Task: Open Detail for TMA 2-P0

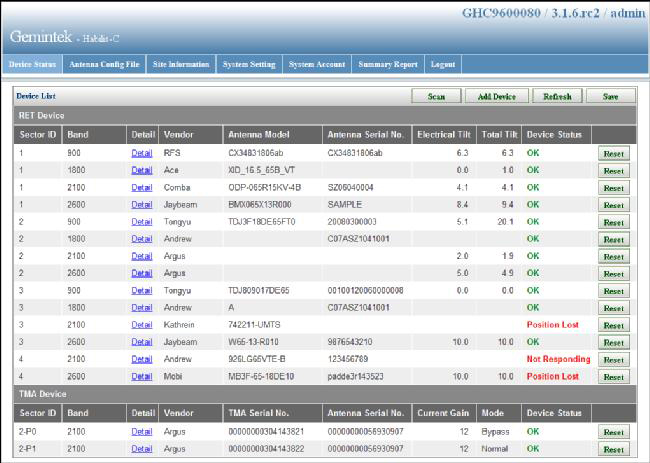Action: (x=142, y=432)
